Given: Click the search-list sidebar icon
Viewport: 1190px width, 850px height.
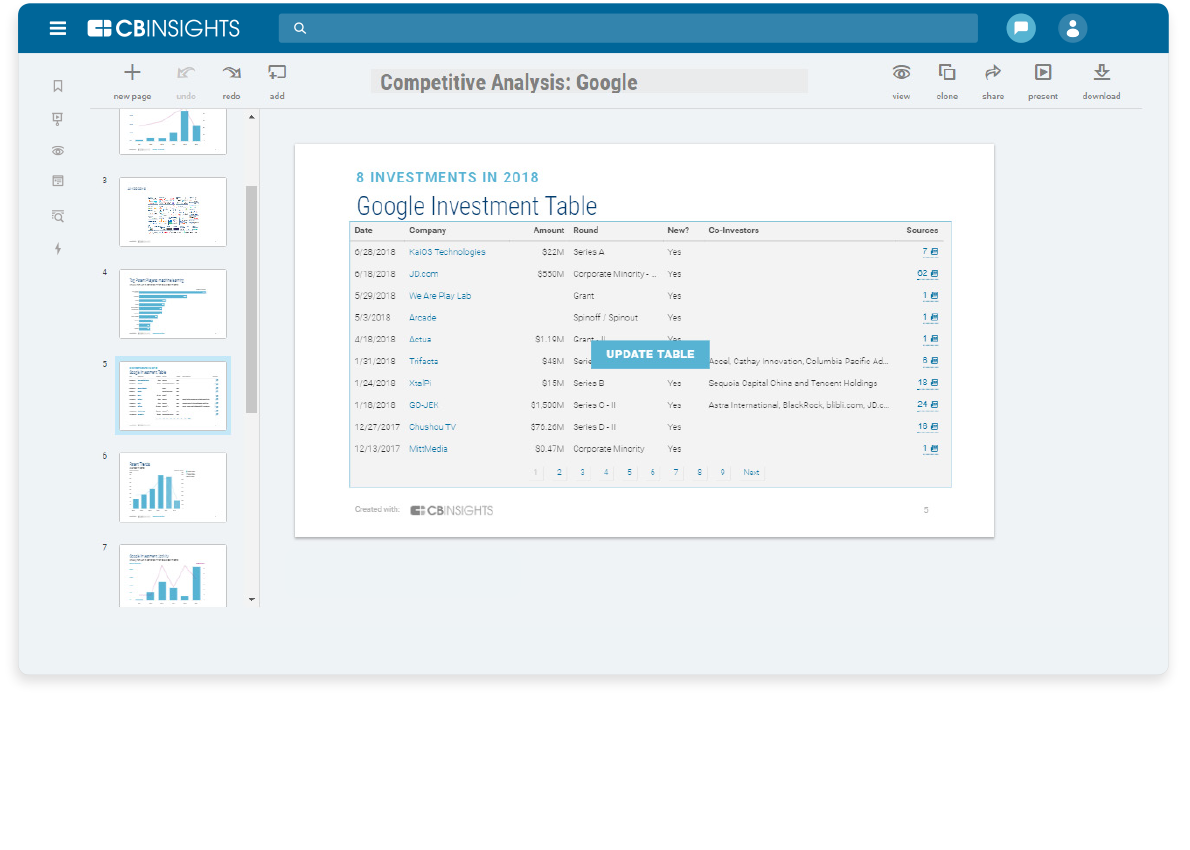Looking at the screenshot, I should pos(58,216).
